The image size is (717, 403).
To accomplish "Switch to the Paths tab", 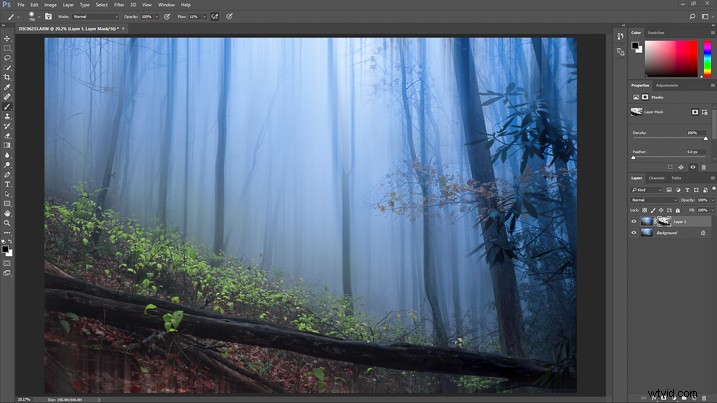I will 676,178.
